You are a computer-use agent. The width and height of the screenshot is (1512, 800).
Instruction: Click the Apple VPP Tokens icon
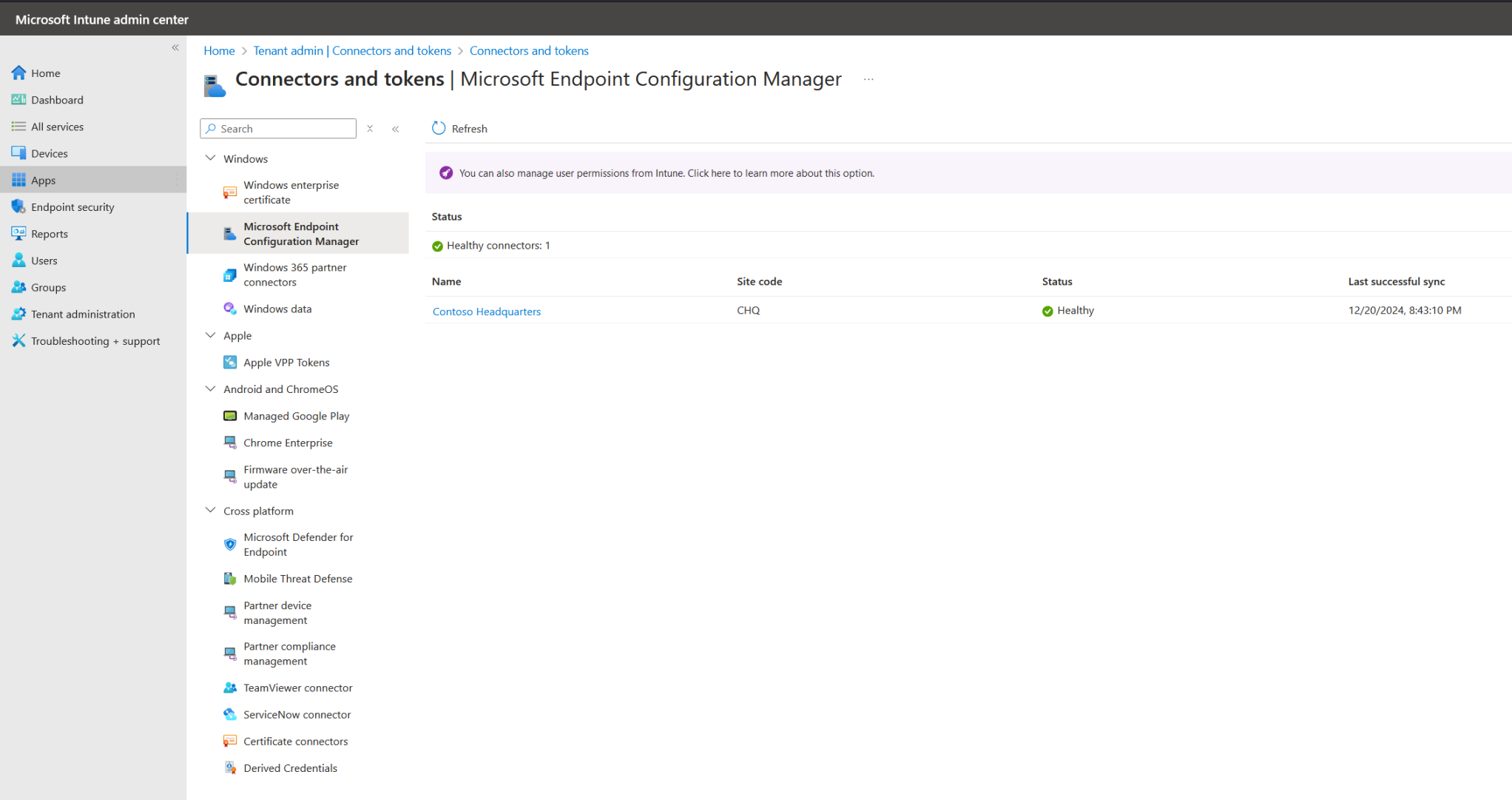click(230, 362)
